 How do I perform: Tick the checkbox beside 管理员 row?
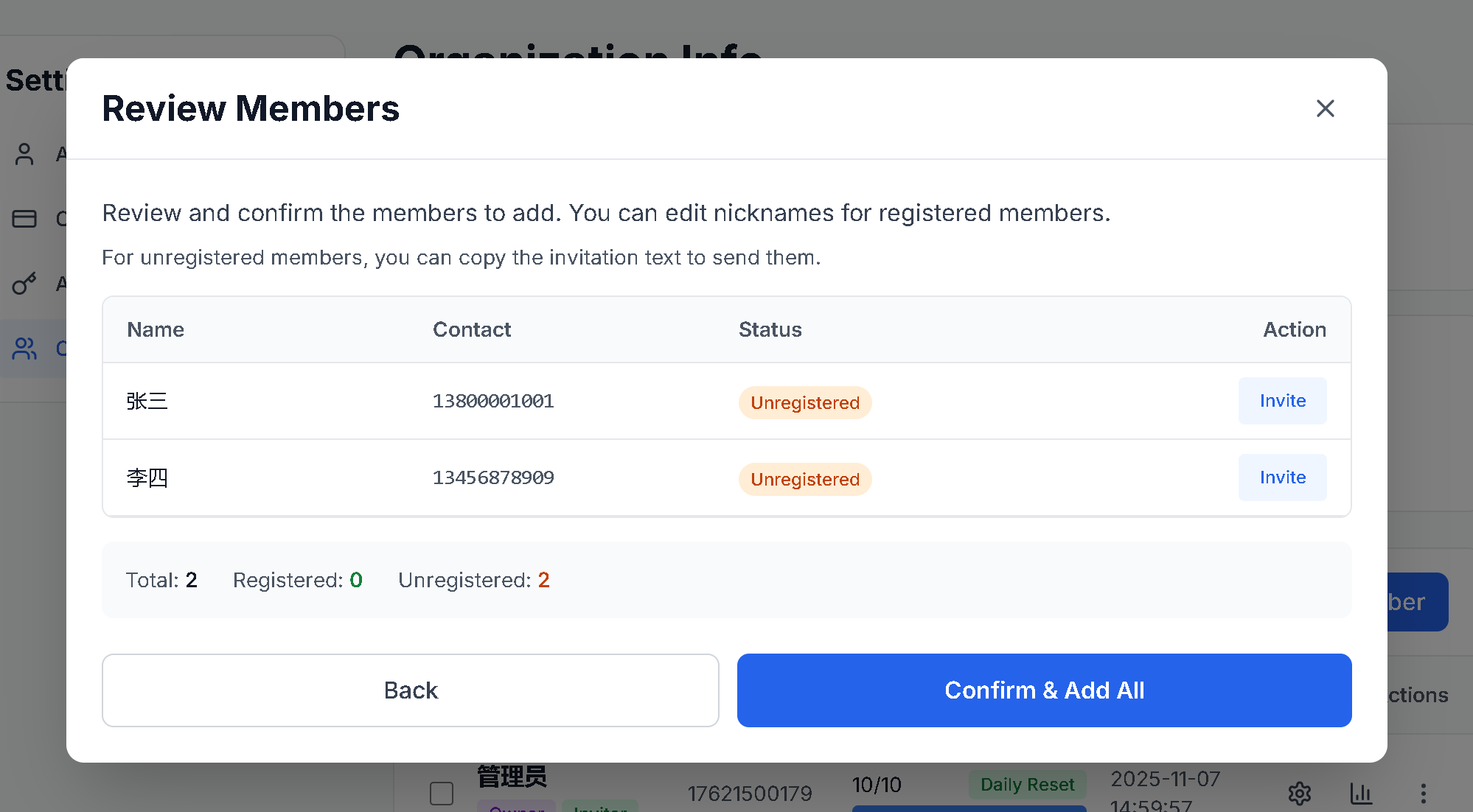tap(442, 794)
